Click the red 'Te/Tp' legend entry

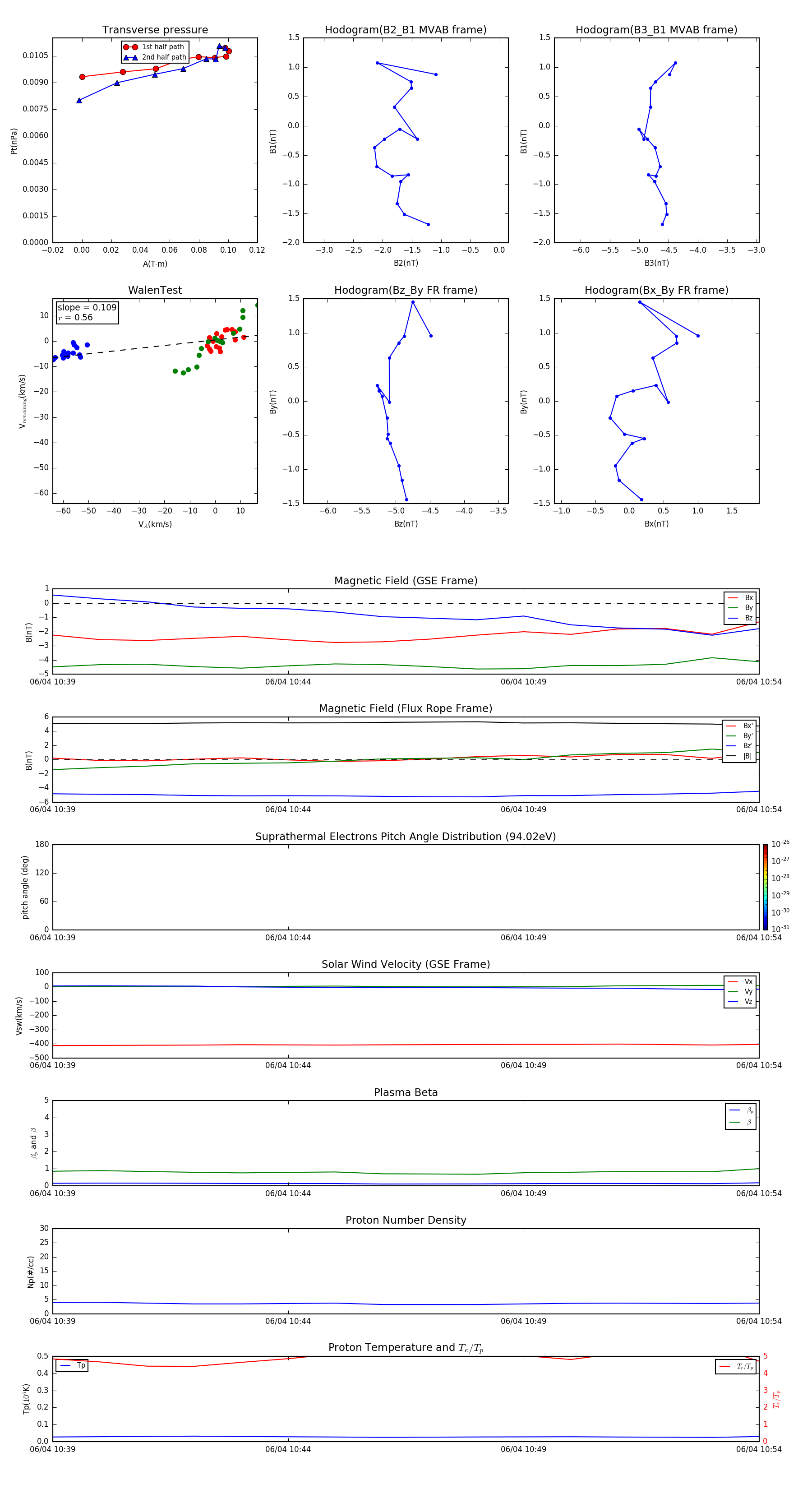tap(736, 1366)
